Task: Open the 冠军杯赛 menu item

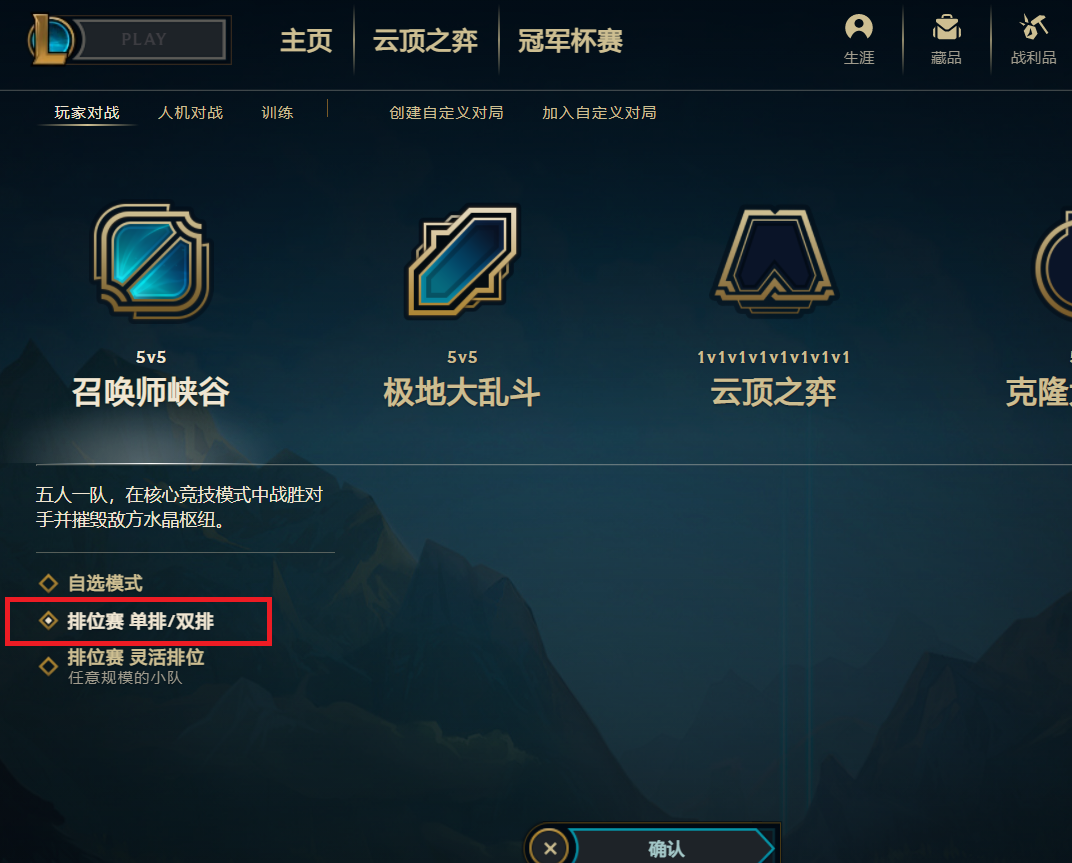Action: tap(570, 40)
